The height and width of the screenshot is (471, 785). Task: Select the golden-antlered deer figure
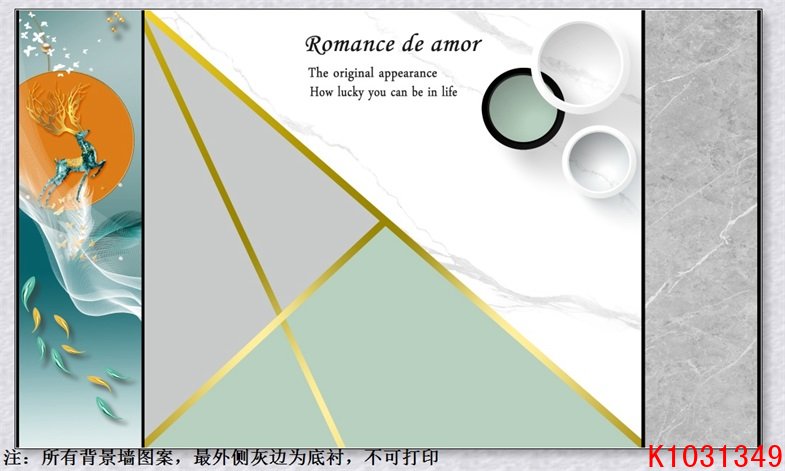65,143
